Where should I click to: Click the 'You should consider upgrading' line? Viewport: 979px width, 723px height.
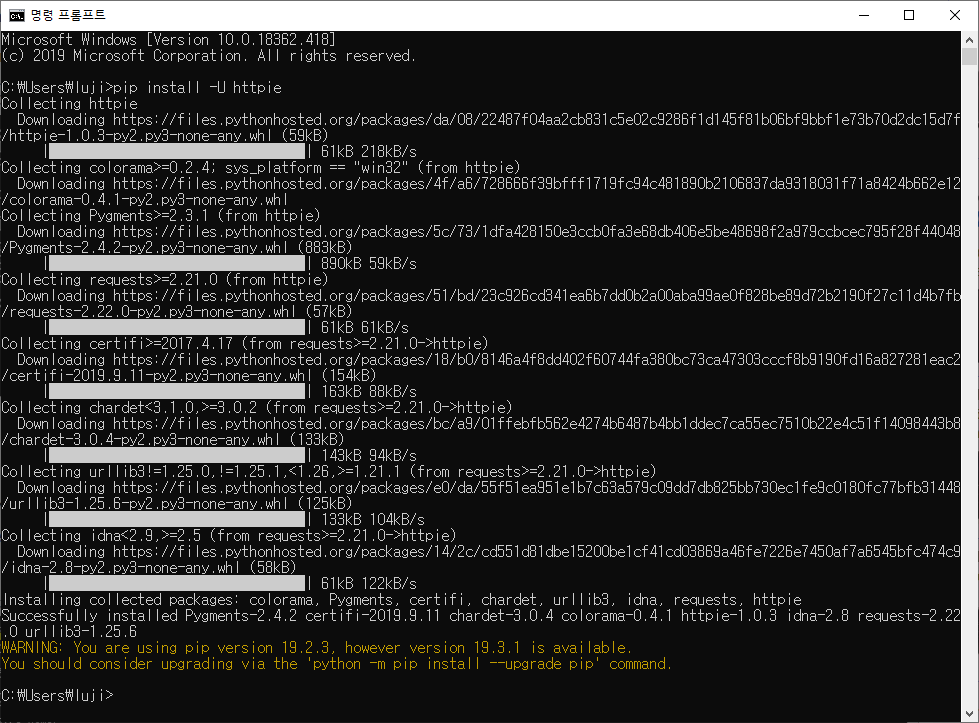pyautogui.click(x=337, y=664)
